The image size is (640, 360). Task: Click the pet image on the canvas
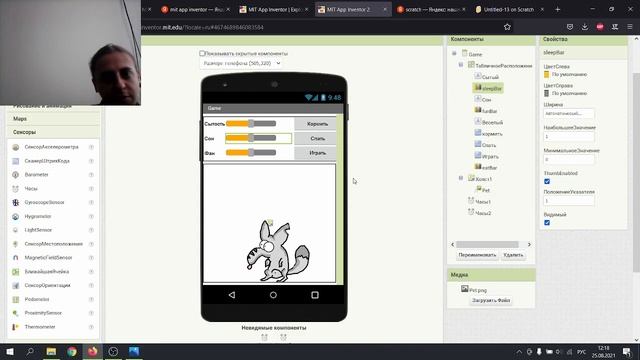point(277,251)
